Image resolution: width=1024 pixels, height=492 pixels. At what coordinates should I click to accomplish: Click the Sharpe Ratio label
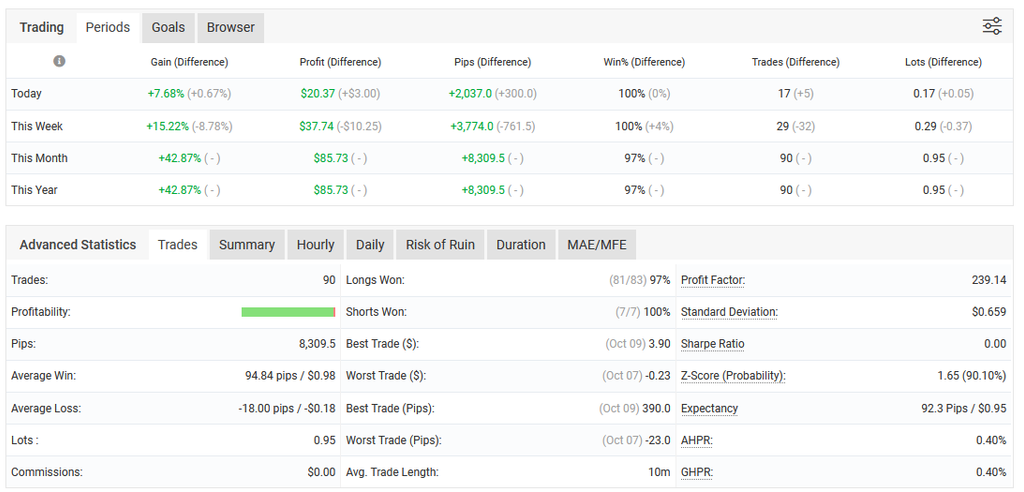[712, 345]
